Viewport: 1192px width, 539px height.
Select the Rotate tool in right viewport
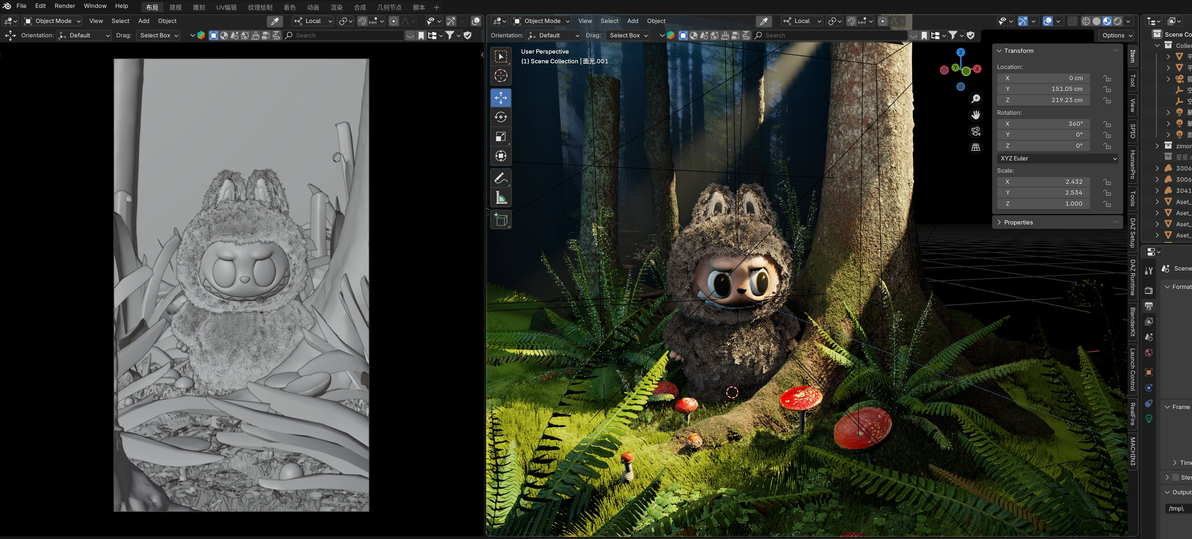tap(501, 117)
